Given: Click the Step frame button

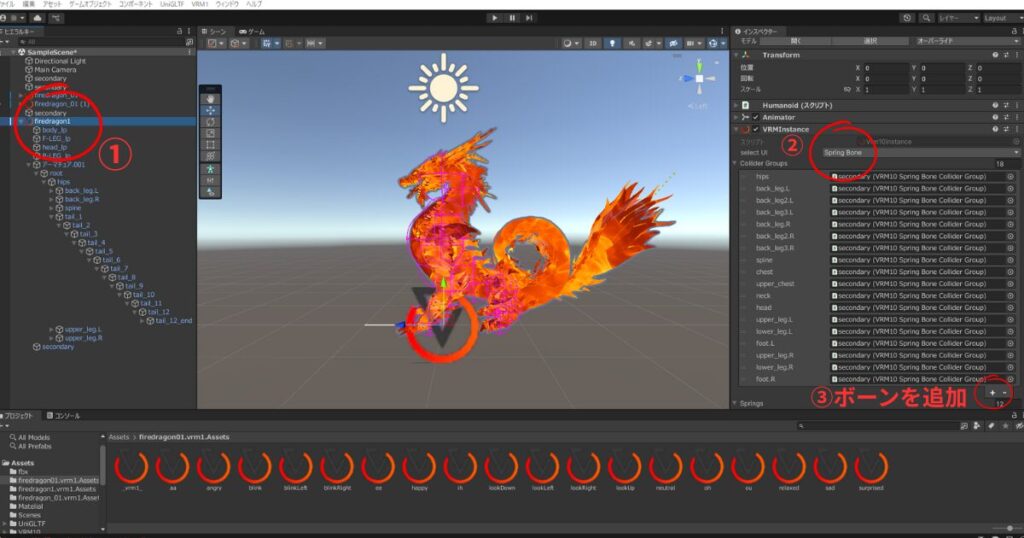Looking at the screenshot, I should pyautogui.click(x=529, y=18).
